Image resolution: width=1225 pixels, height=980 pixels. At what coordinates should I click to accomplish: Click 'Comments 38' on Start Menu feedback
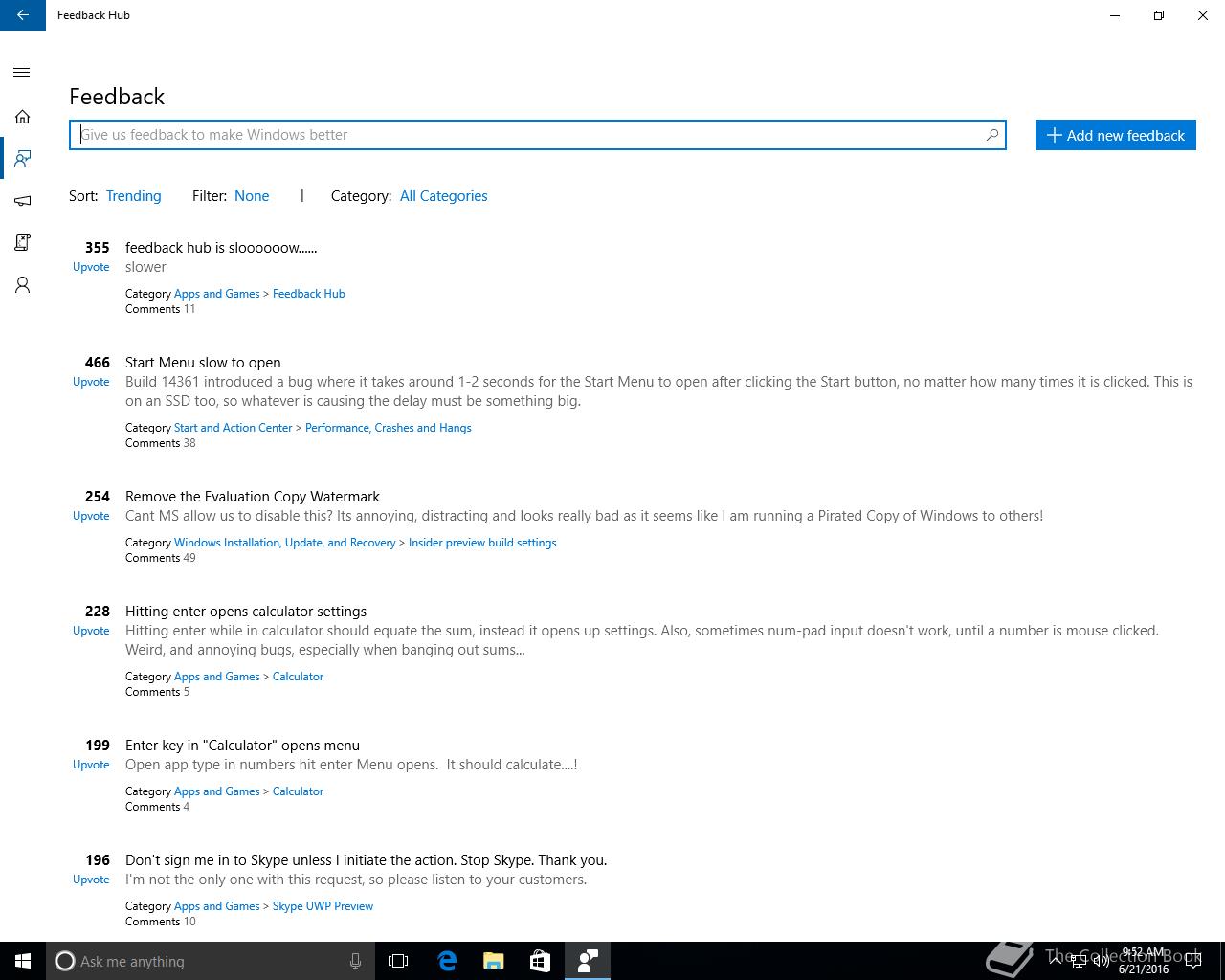point(160,443)
